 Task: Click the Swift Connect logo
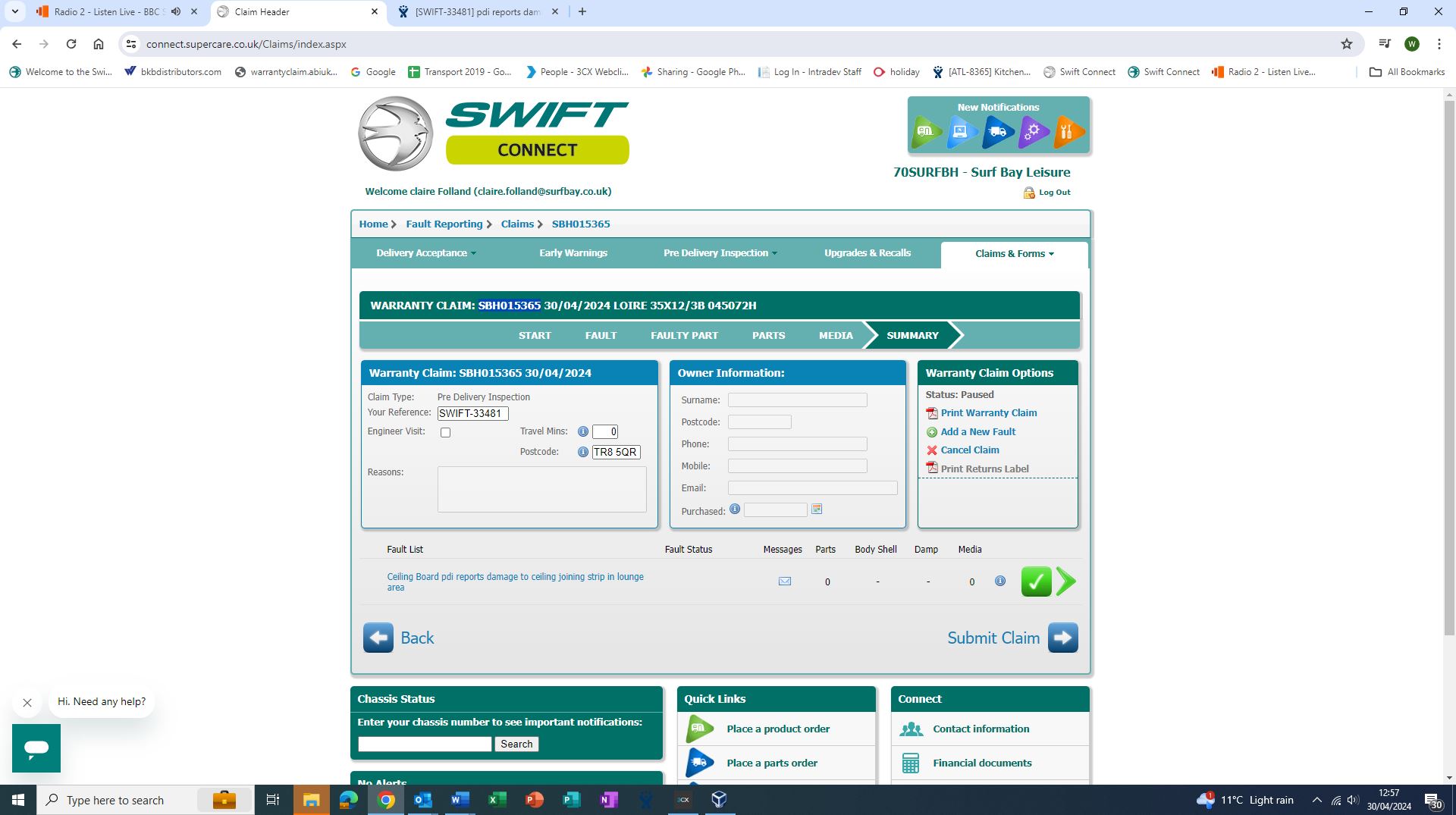tap(494, 133)
